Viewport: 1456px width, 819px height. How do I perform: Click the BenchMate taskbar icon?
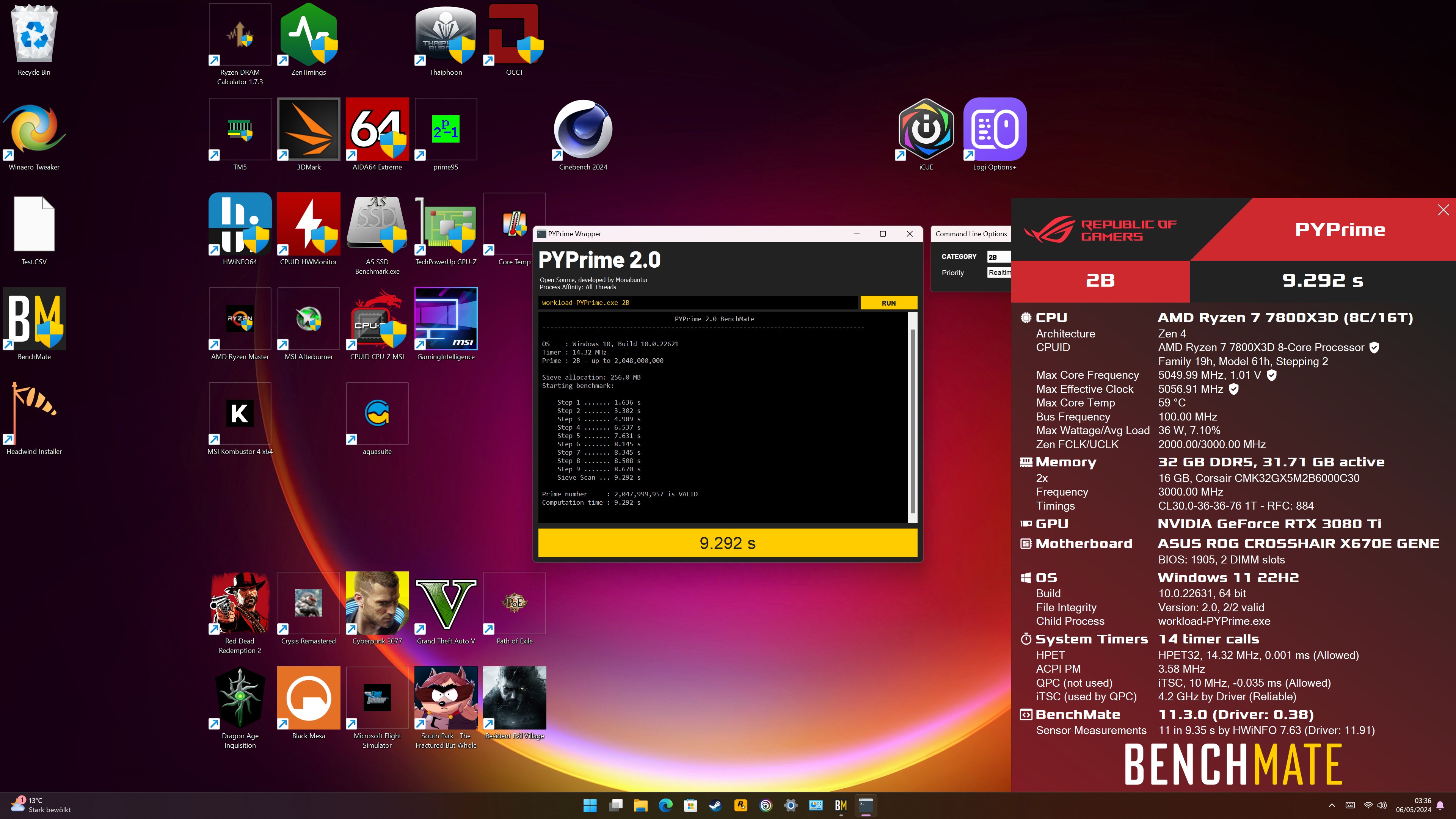point(841,805)
